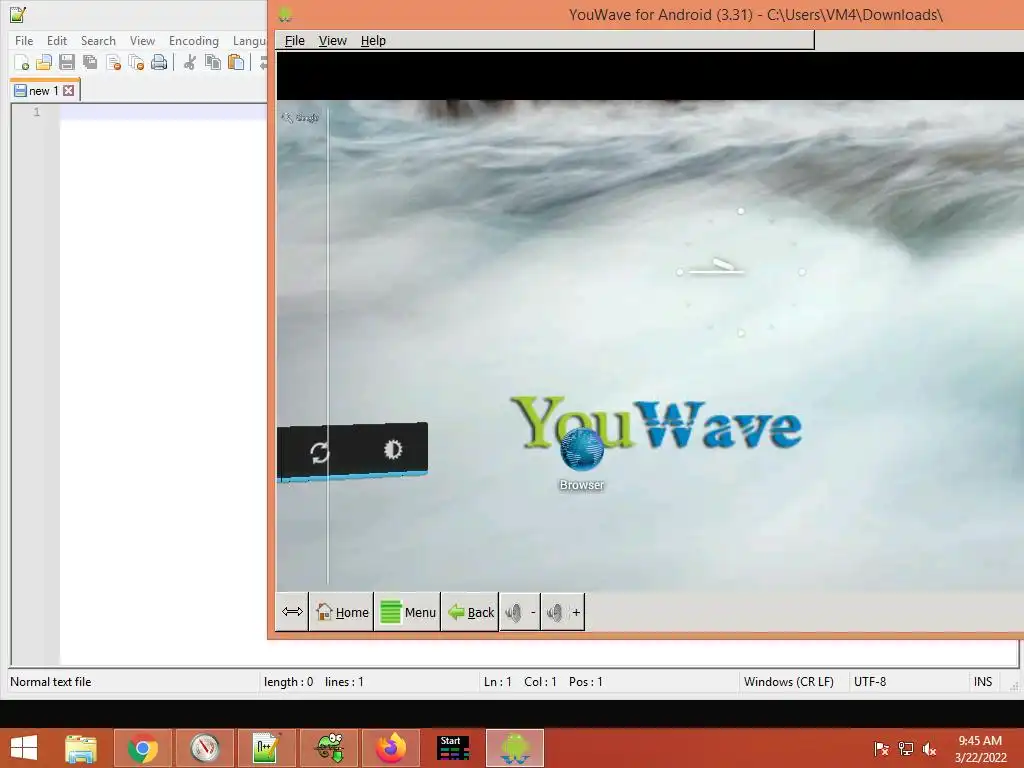1024x768 pixels.
Task: Open the Notepad++ View menu
Action: click(x=142, y=40)
